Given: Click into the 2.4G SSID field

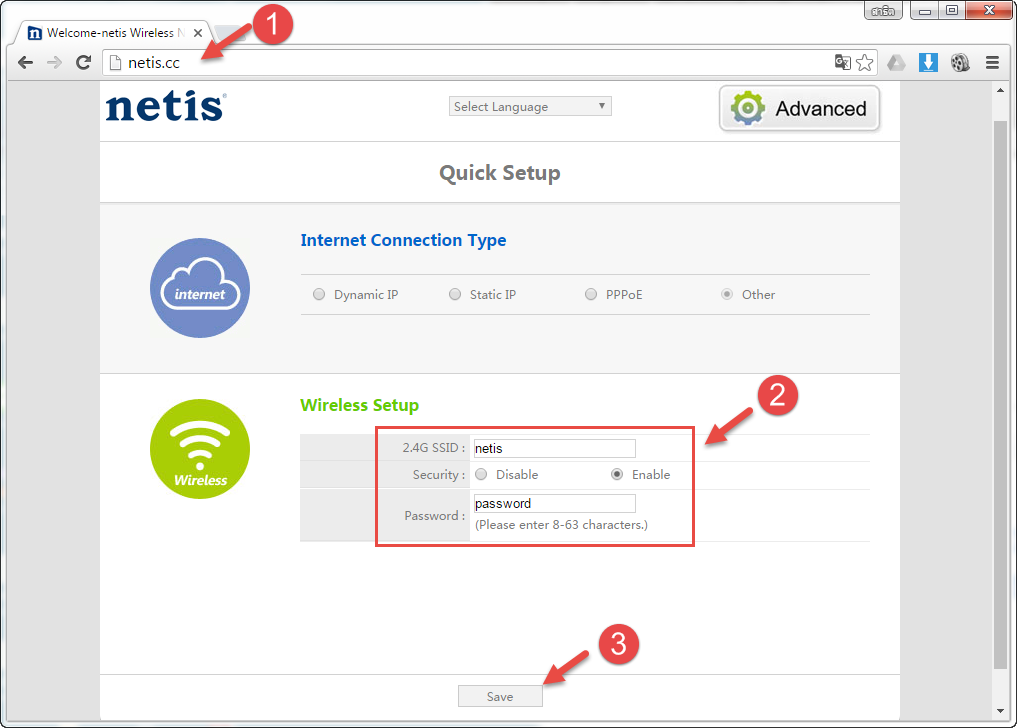Looking at the screenshot, I should coord(555,448).
